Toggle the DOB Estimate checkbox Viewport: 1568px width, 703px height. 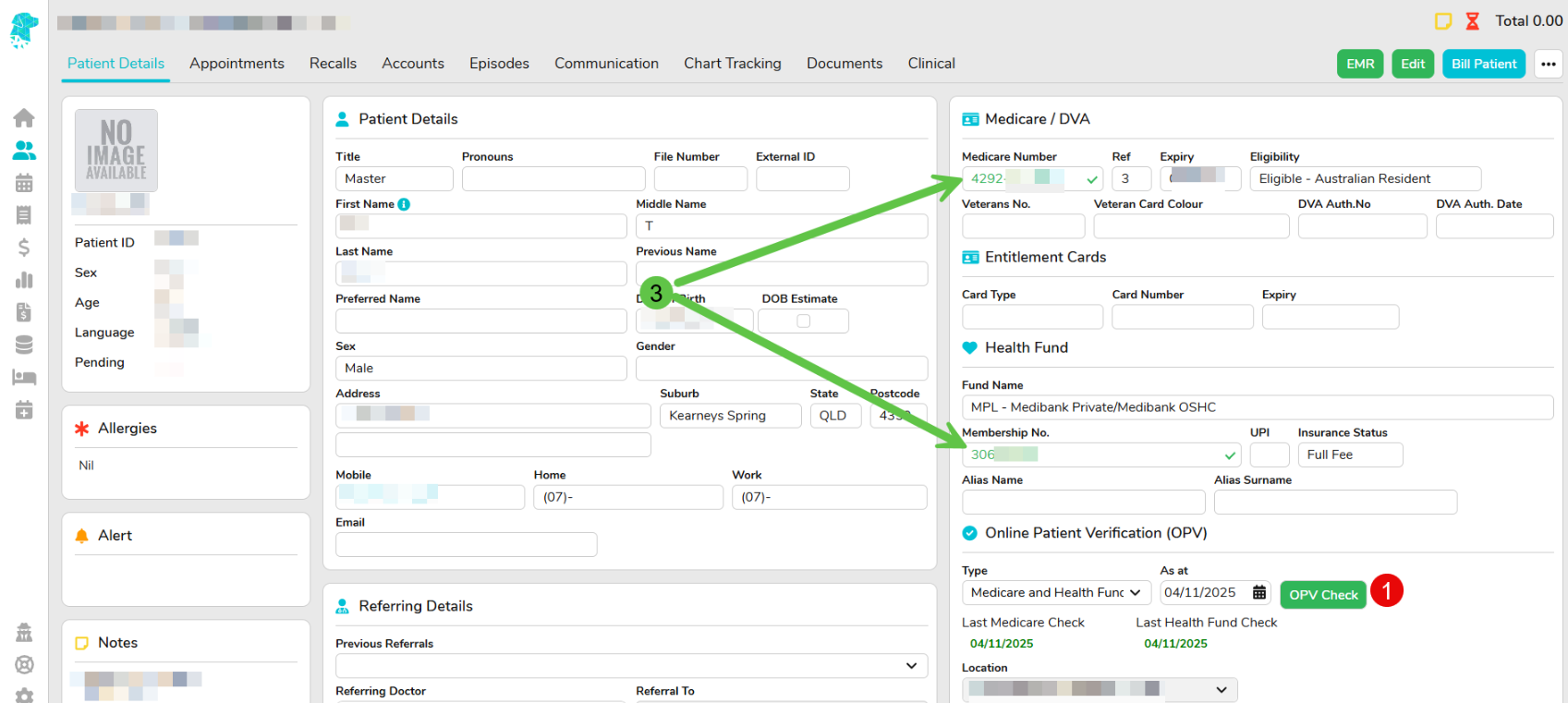point(803,321)
